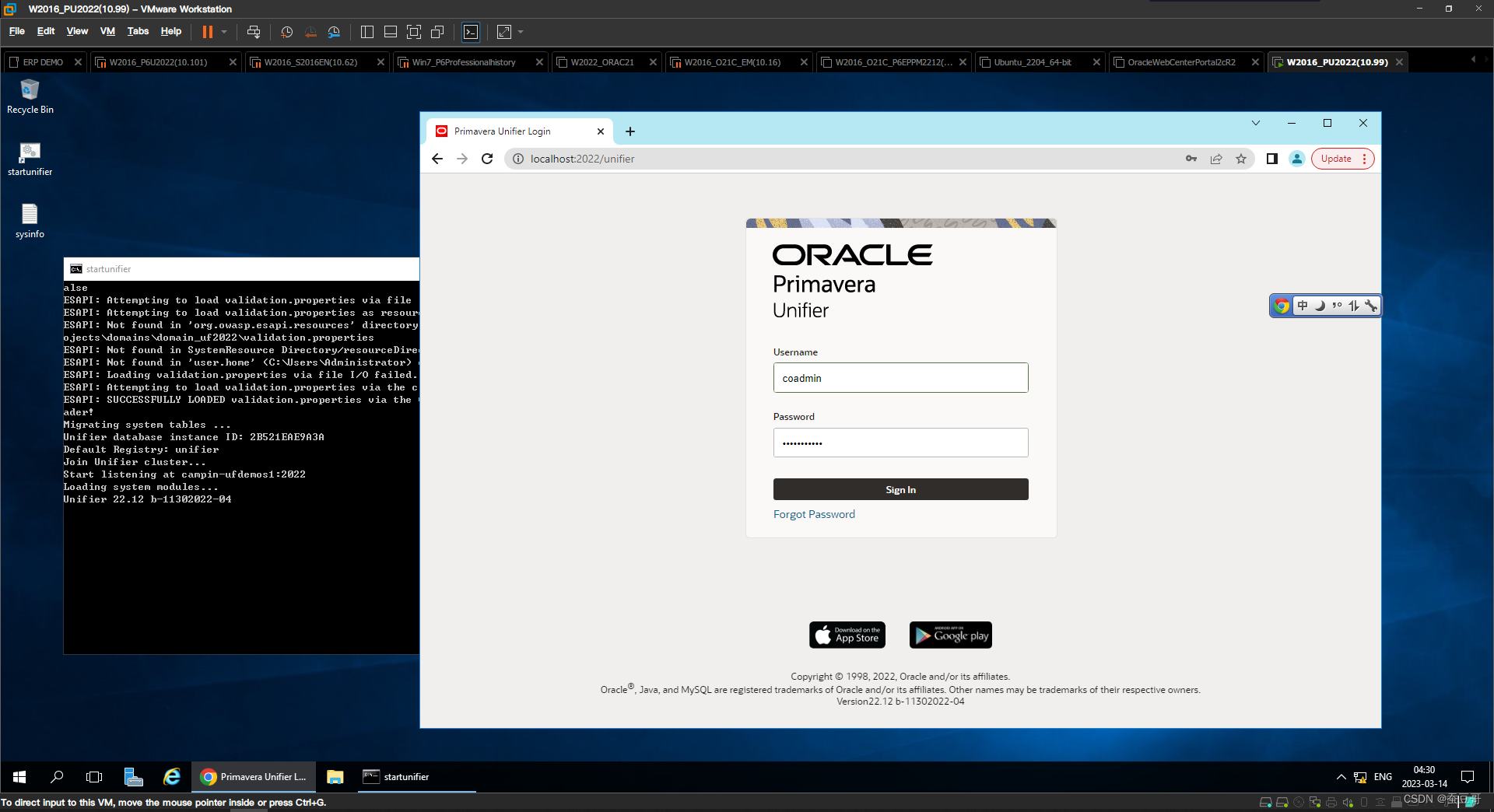Click inside the Username field

coord(900,378)
